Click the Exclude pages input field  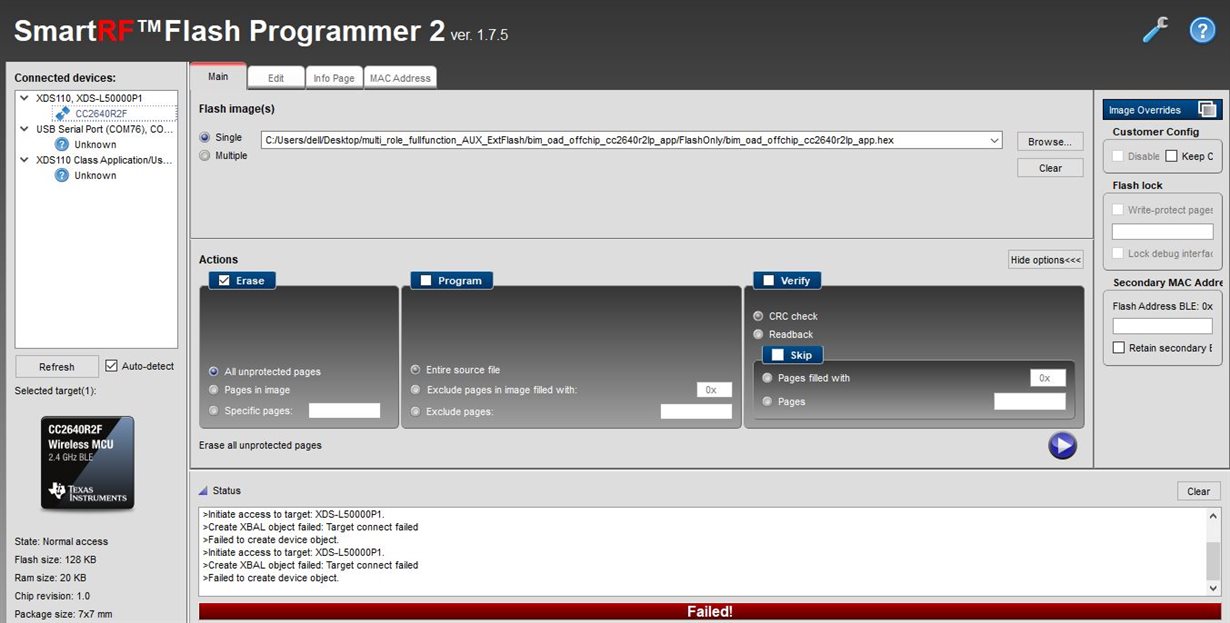pyautogui.click(x=696, y=411)
